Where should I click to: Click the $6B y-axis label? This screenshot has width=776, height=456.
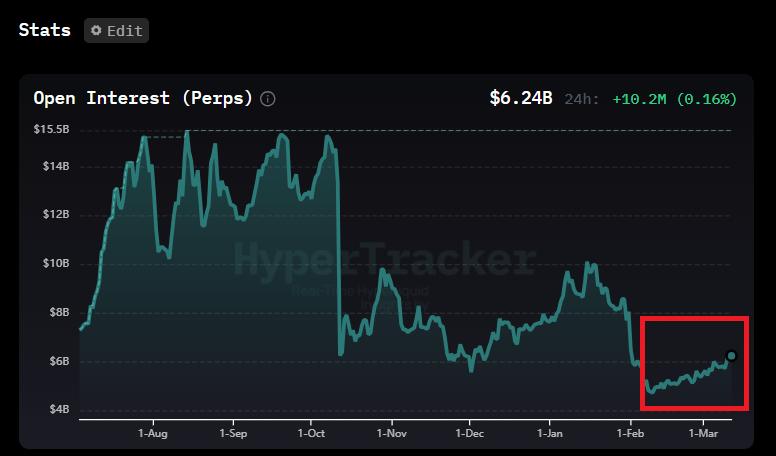pyautogui.click(x=57, y=361)
